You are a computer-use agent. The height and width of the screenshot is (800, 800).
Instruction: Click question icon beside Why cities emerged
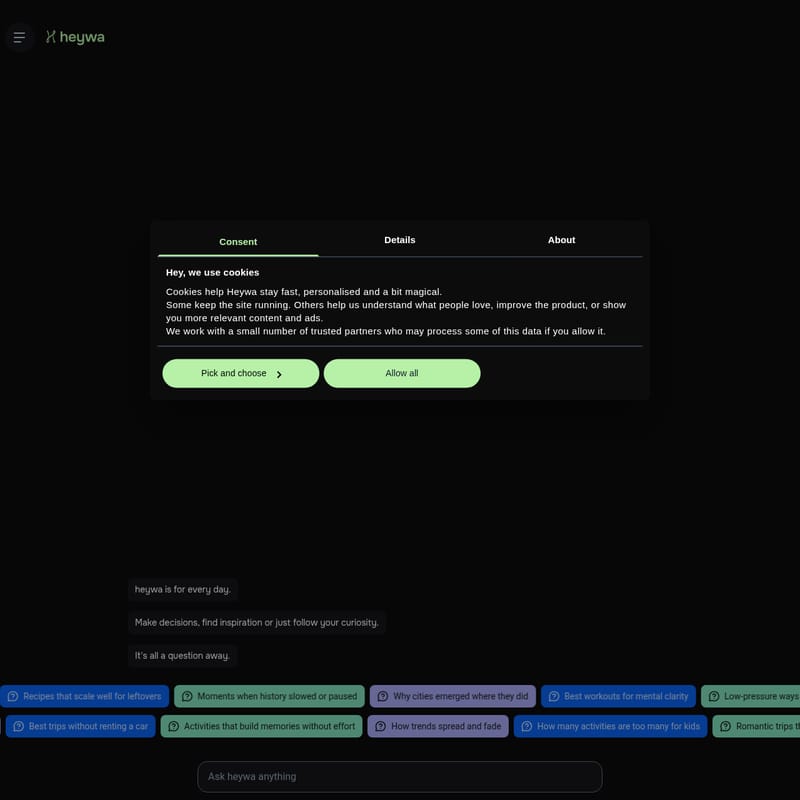coord(383,696)
